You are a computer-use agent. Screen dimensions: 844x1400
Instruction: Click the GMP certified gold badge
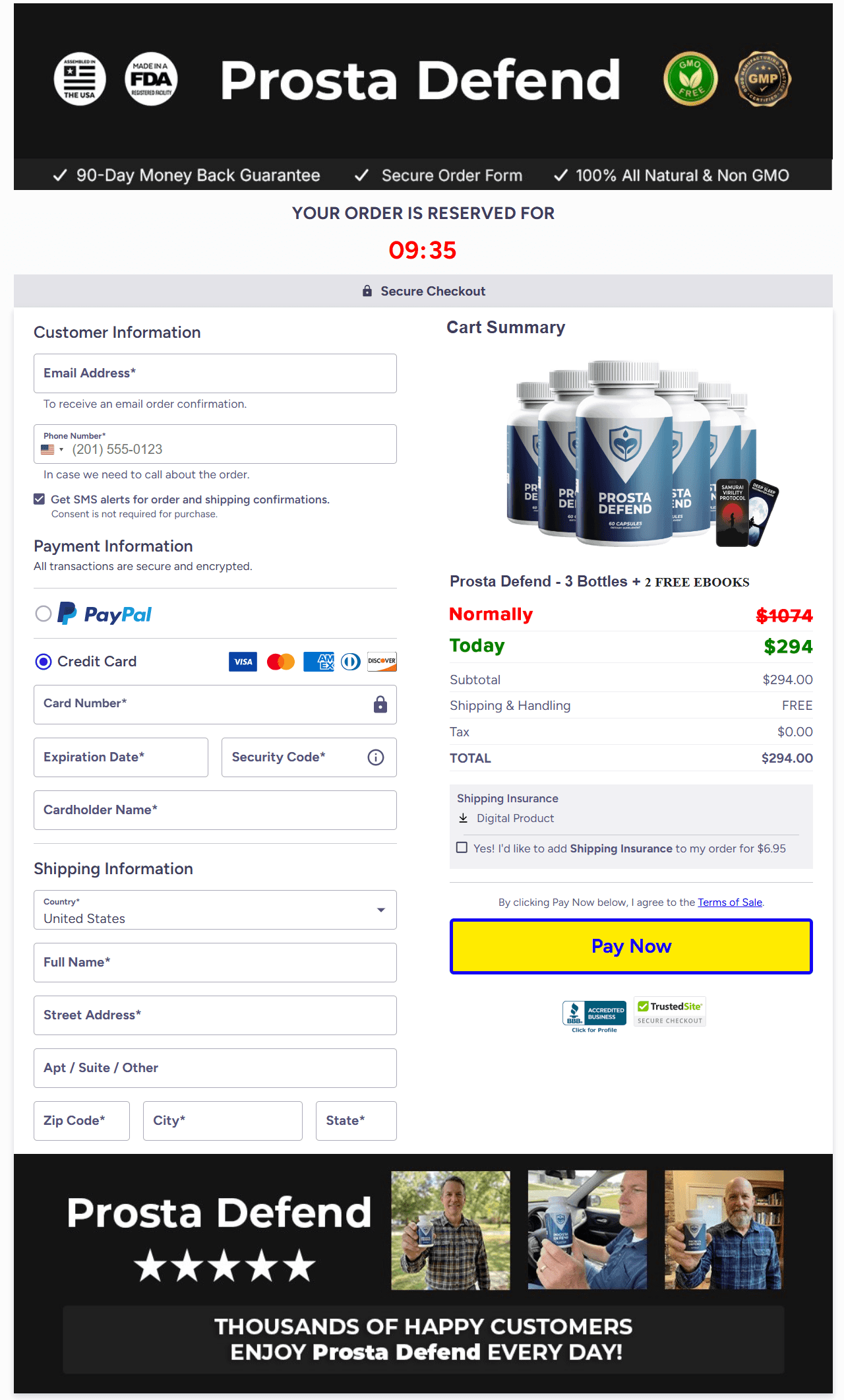pyautogui.click(x=763, y=79)
